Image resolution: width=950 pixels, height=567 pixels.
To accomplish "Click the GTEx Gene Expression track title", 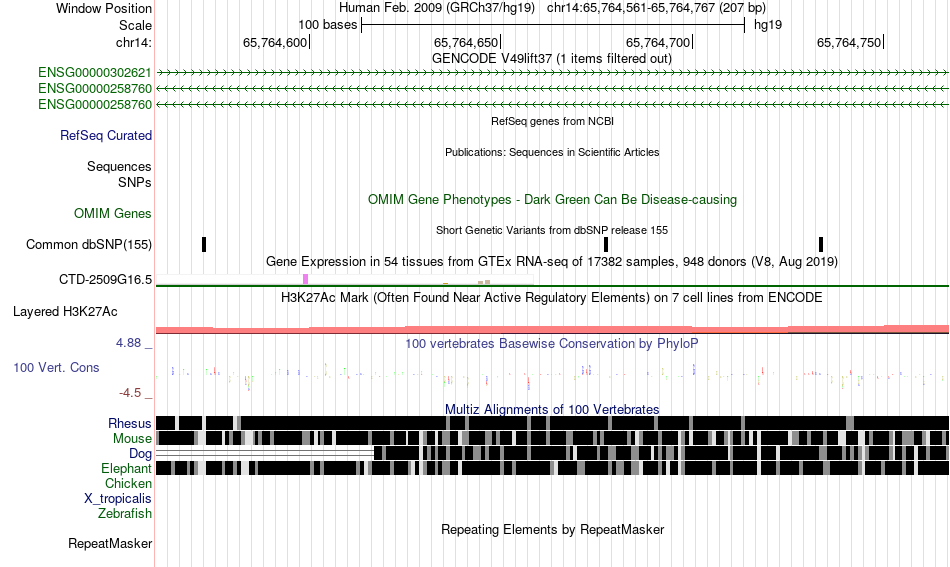I will (x=552, y=262).
